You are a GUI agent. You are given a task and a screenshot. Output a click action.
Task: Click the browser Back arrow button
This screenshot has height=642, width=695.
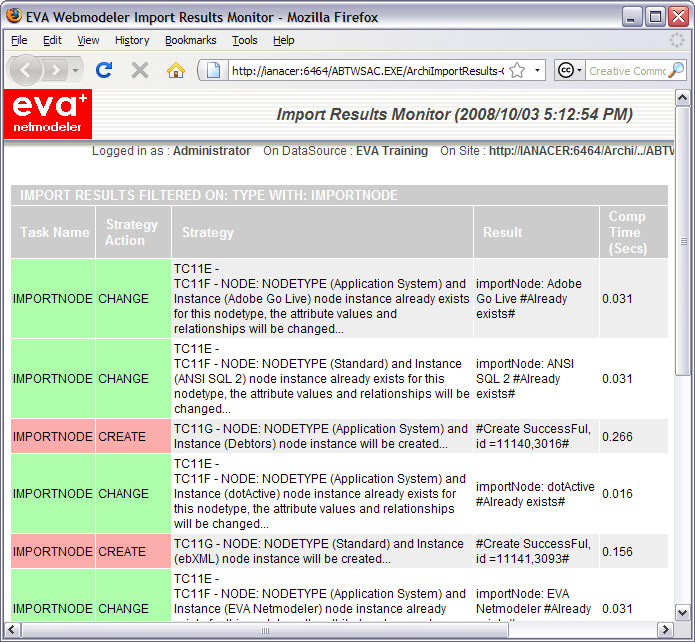pyautogui.click(x=27, y=70)
